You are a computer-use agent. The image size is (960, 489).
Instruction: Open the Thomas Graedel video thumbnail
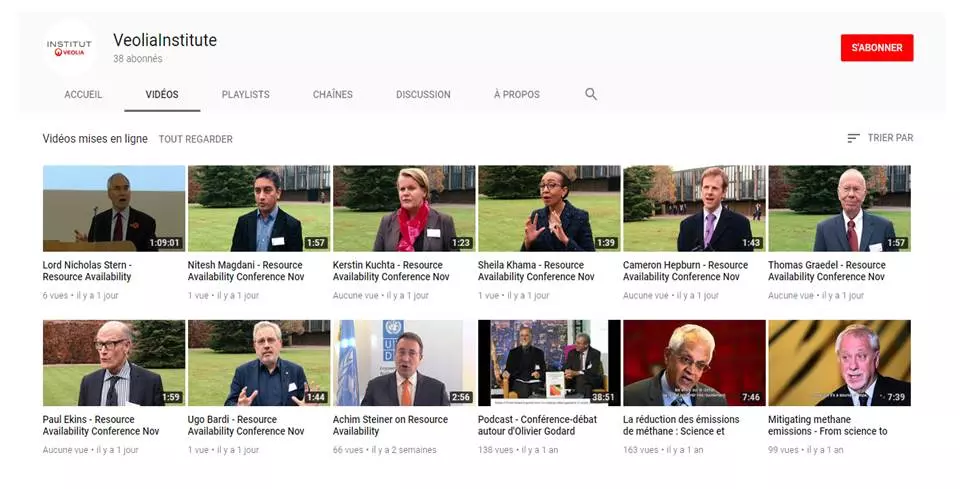pyautogui.click(x=838, y=208)
